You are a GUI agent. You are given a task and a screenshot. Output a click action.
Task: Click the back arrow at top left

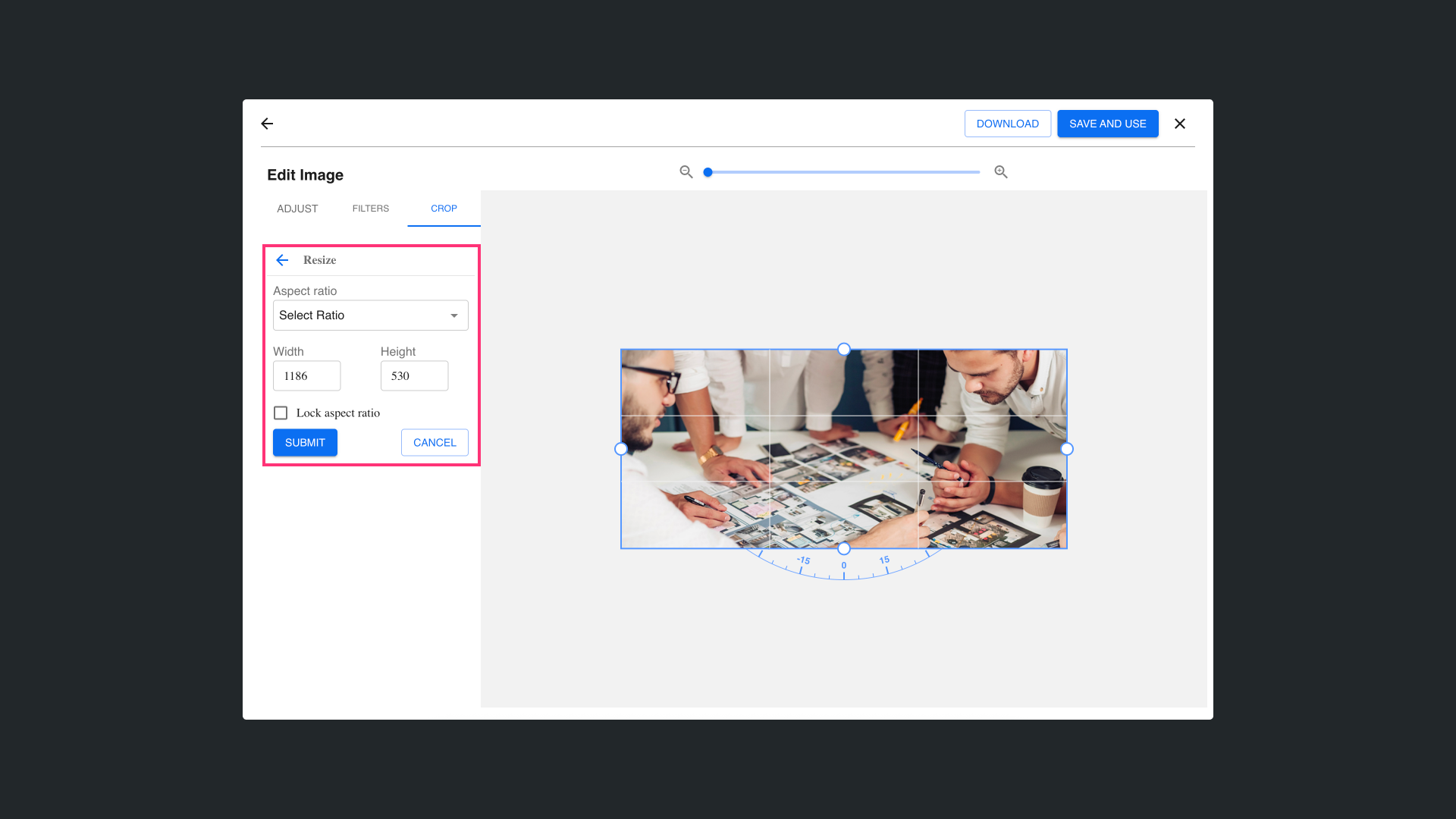coord(267,124)
